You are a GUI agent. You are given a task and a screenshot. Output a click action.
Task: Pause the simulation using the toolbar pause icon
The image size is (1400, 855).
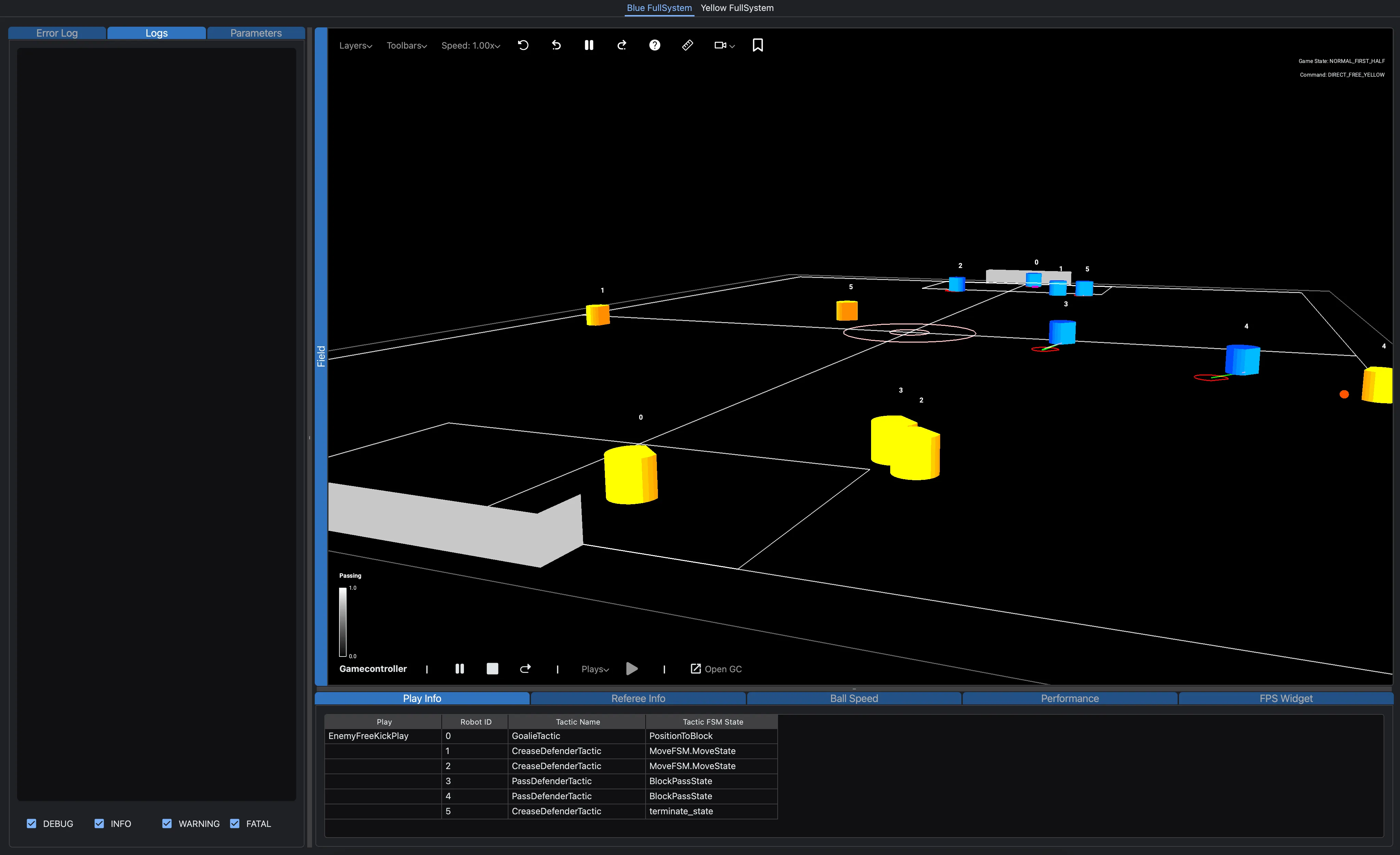(x=589, y=45)
